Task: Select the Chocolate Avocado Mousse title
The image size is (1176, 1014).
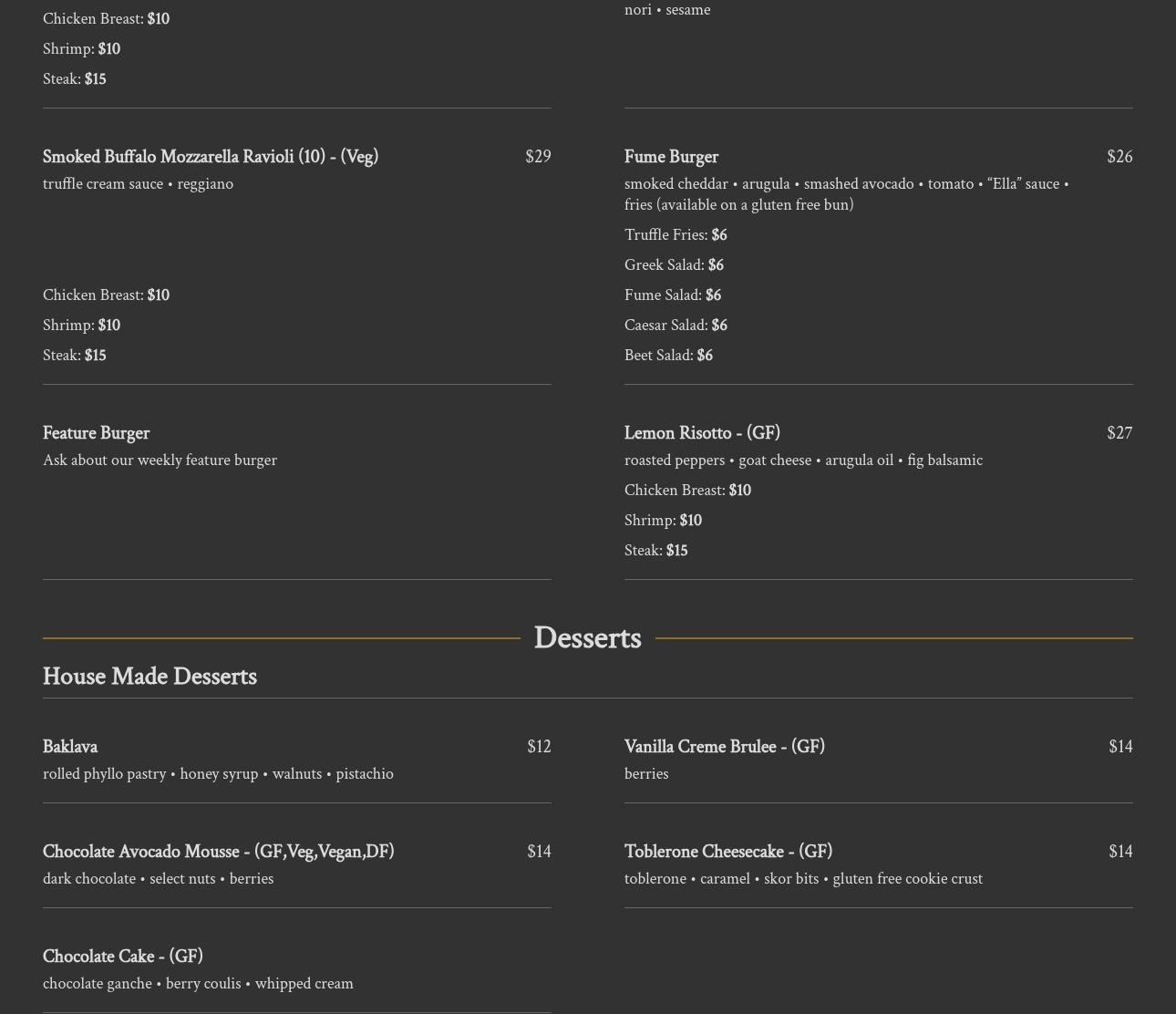Action: (x=218, y=852)
